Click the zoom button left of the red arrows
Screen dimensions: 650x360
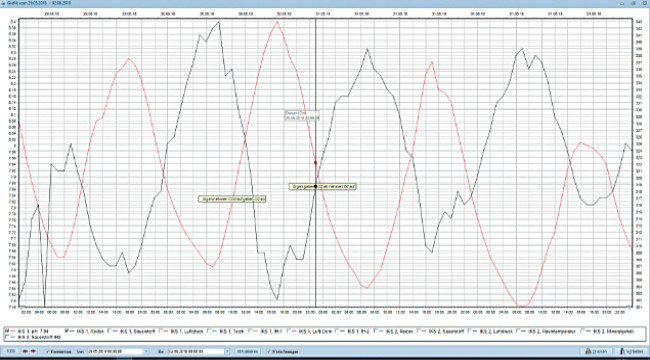tap(12, 351)
